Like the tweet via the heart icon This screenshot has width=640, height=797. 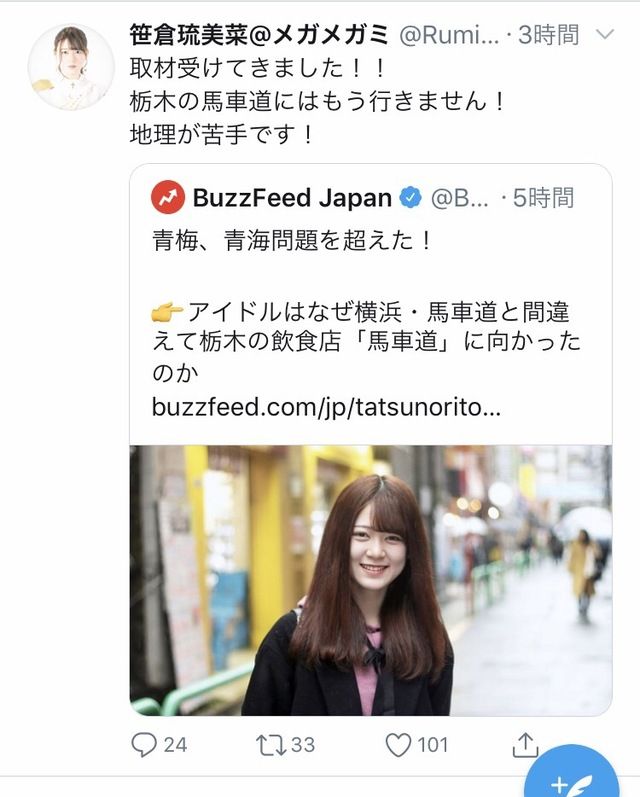398,745
